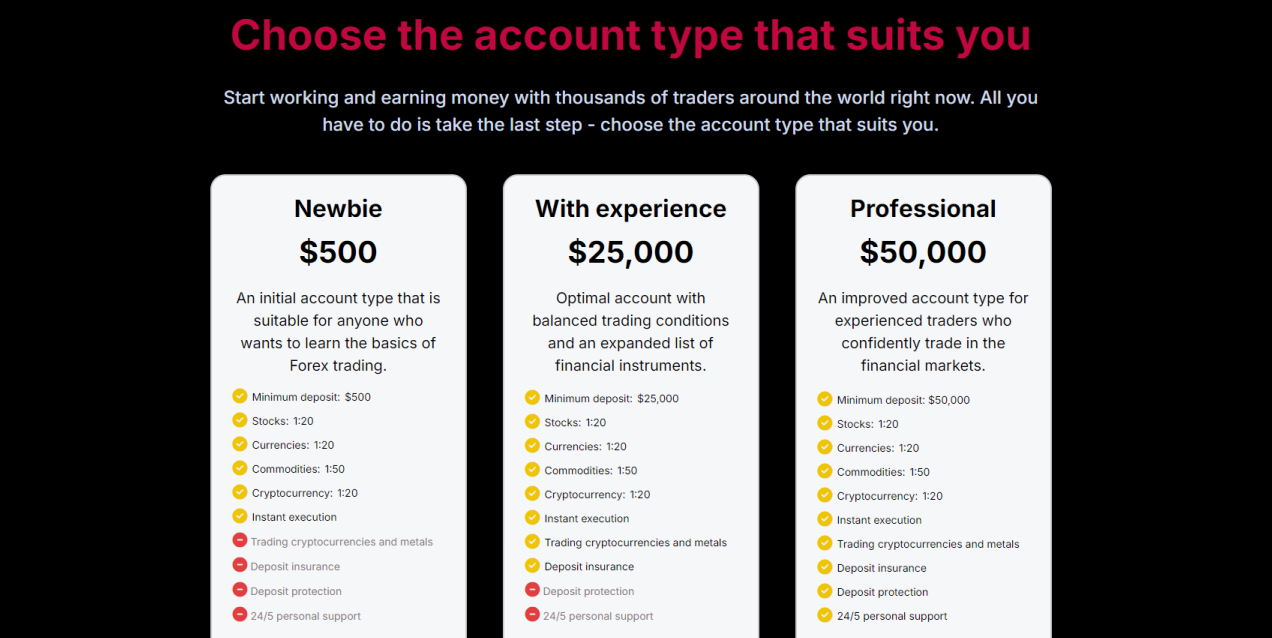The height and width of the screenshot is (638, 1272).
Task: Click the checkmark icon beside Newbie's "Instant execution"
Action: (239, 516)
